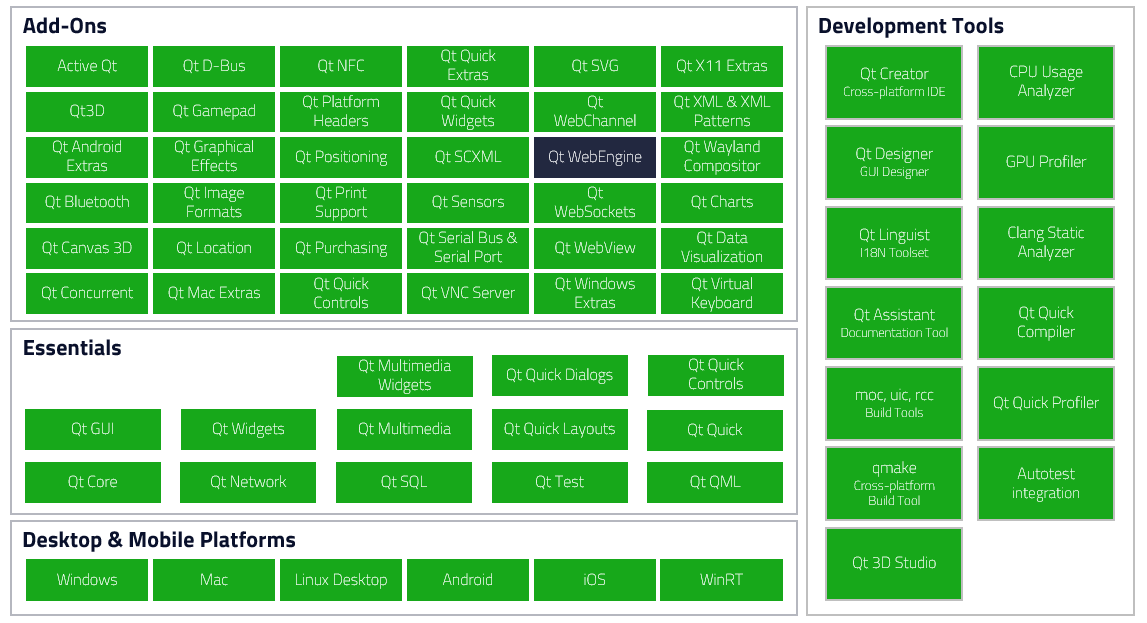Open the plain Qt Multimedia box

click(404, 429)
